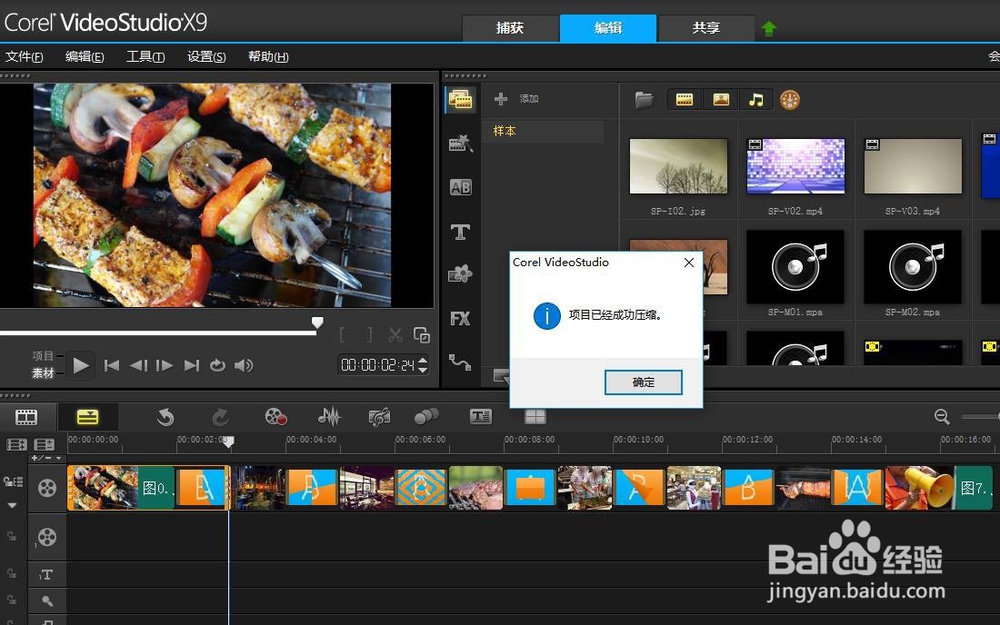Move the preview scrubber handle
The image size is (1000, 625).
pyautogui.click(x=317, y=323)
